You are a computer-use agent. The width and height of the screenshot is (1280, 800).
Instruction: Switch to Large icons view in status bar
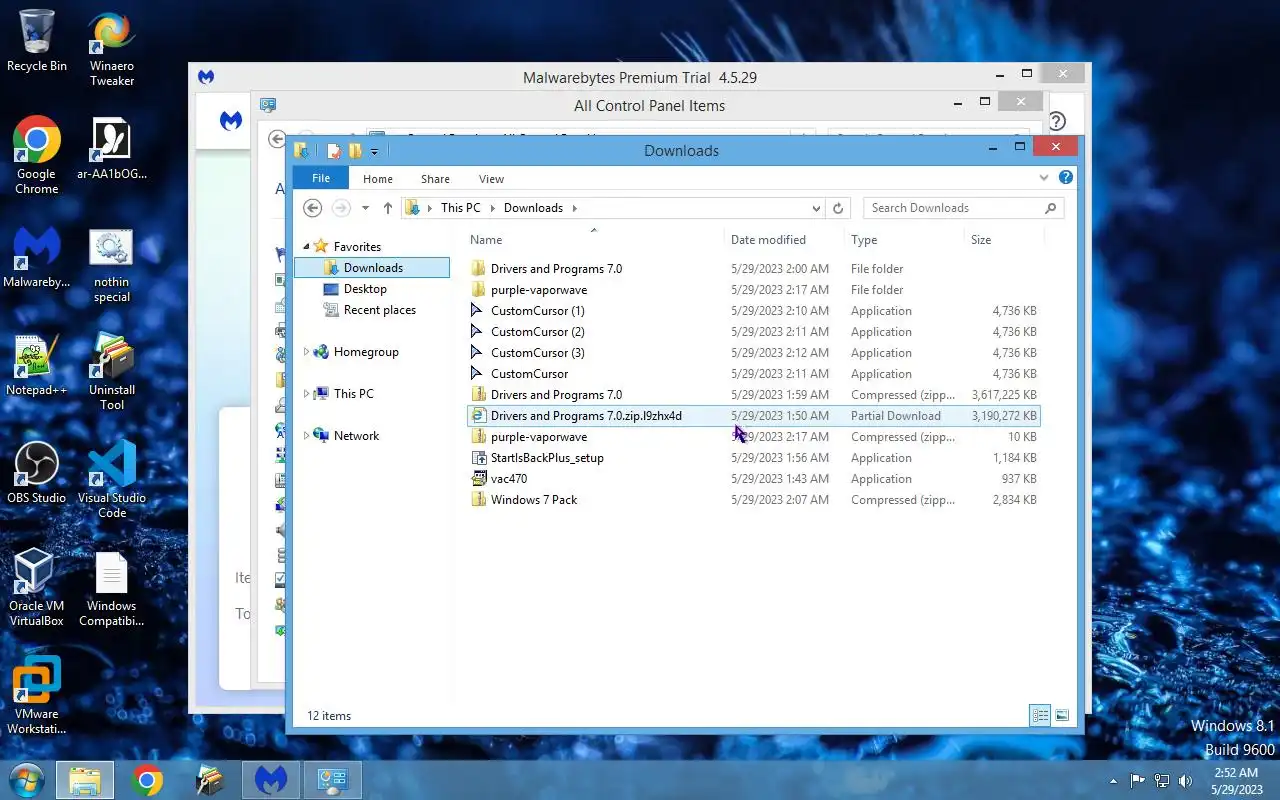pyautogui.click(x=1062, y=715)
